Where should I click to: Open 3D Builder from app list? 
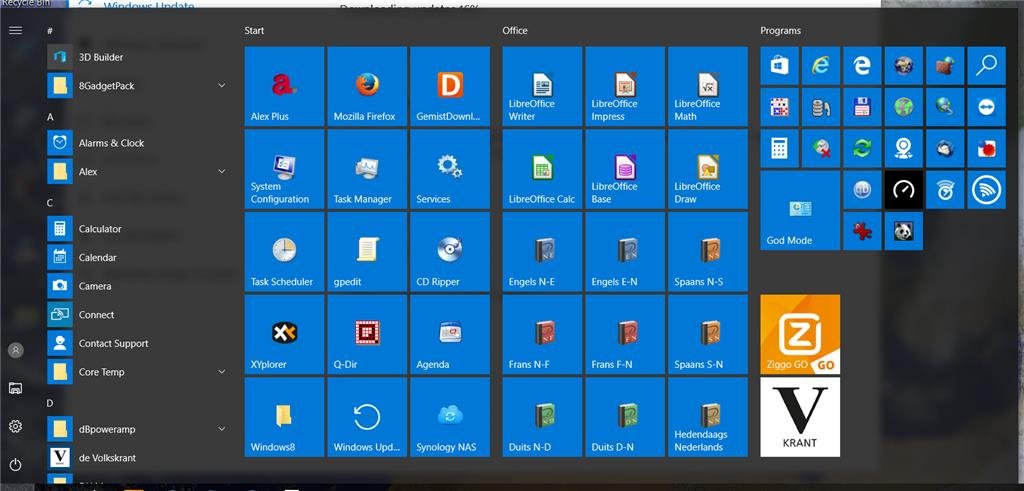coord(137,57)
